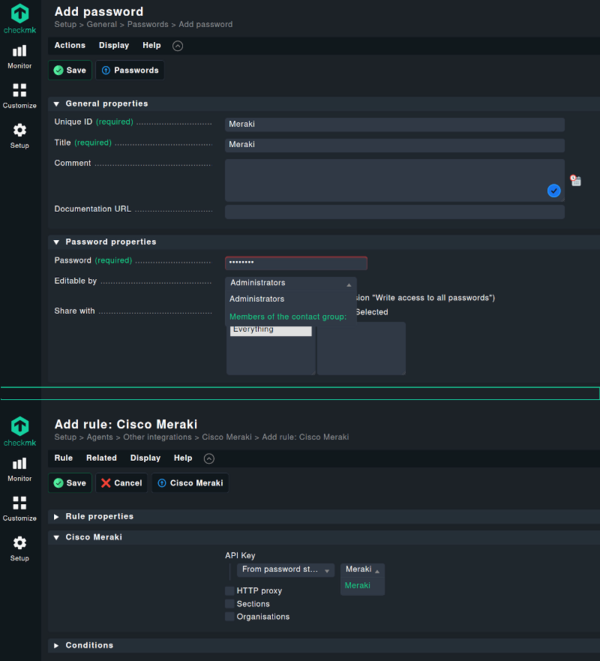This screenshot has height=661, width=600.
Task: Check the Organisations option
Action: coord(230,617)
